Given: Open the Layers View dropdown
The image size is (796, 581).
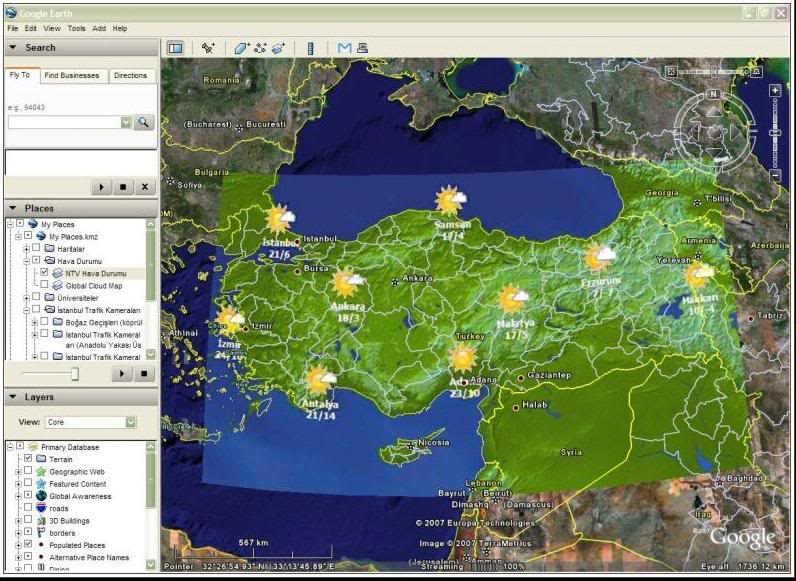Looking at the screenshot, I should [90, 422].
